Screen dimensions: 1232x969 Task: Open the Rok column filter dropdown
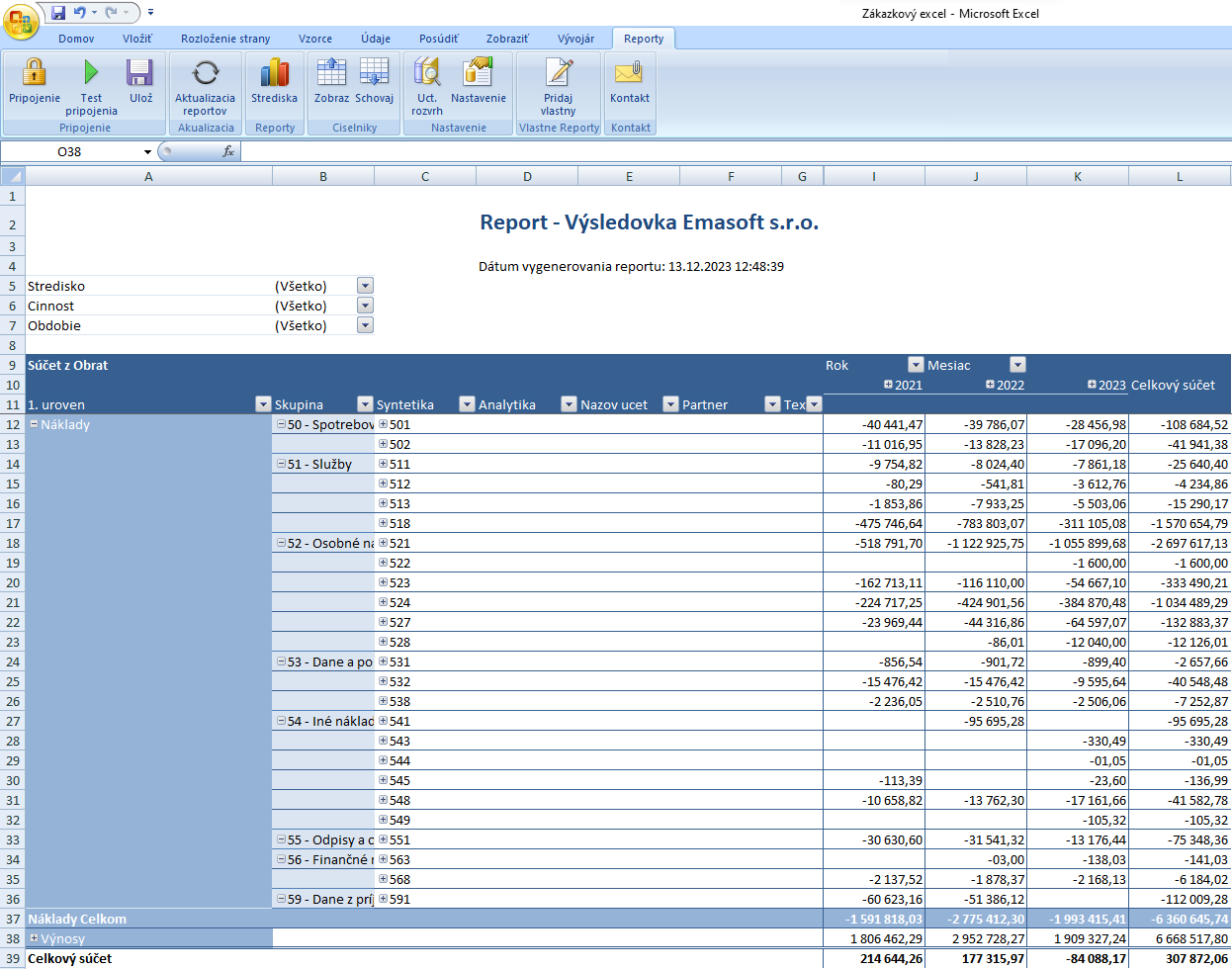(x=916, y=365)
